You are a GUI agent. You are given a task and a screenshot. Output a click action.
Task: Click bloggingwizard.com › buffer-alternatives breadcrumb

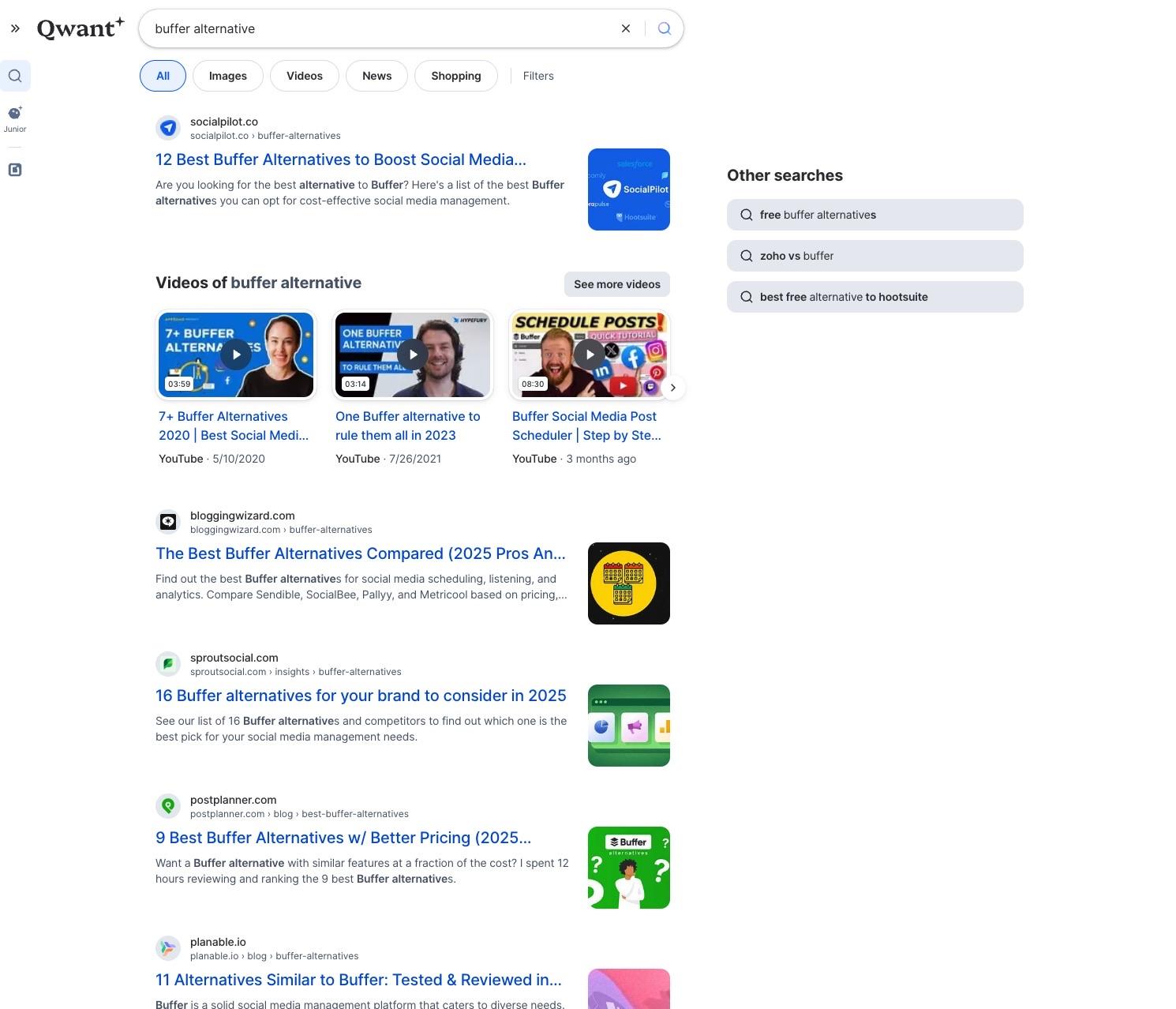tap(281, 530)
